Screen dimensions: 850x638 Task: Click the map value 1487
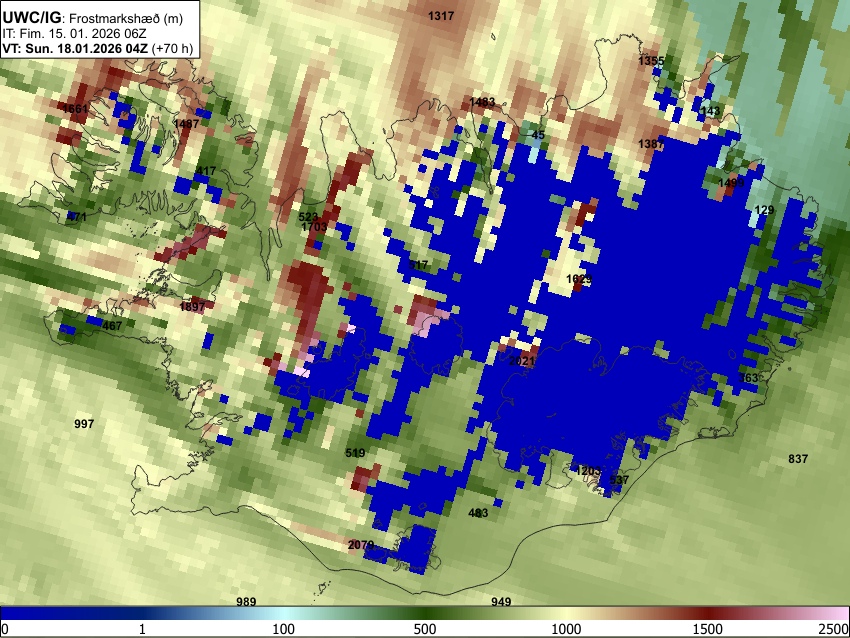[186, 124]
